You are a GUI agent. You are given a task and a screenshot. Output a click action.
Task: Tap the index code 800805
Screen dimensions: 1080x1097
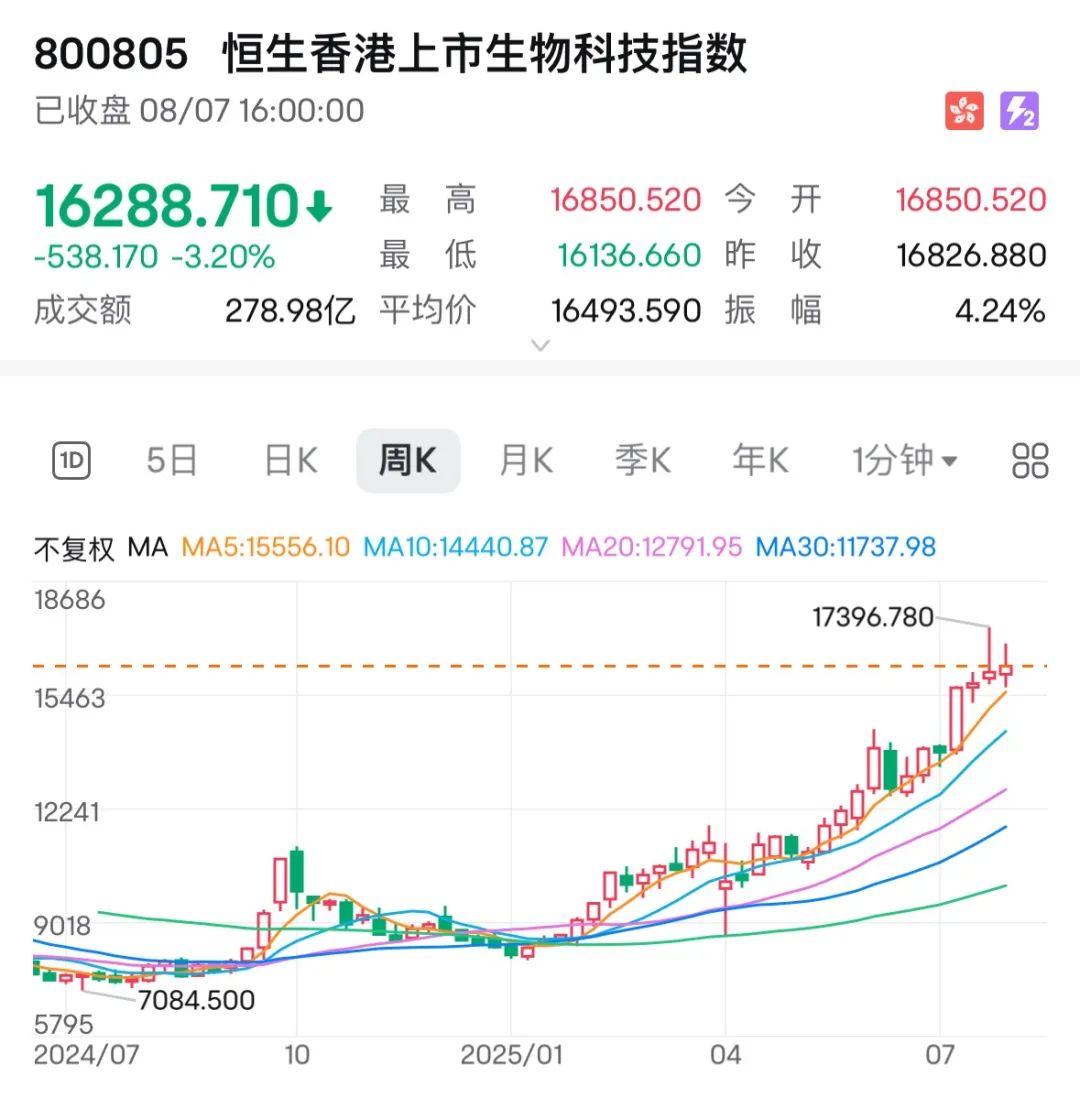click(x=111, y=54)
